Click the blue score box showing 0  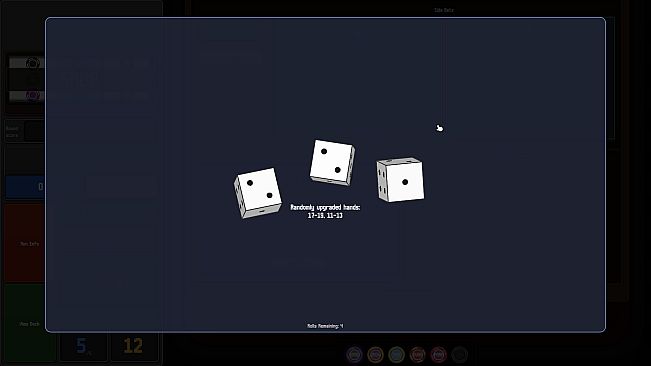tap(25, 187)
